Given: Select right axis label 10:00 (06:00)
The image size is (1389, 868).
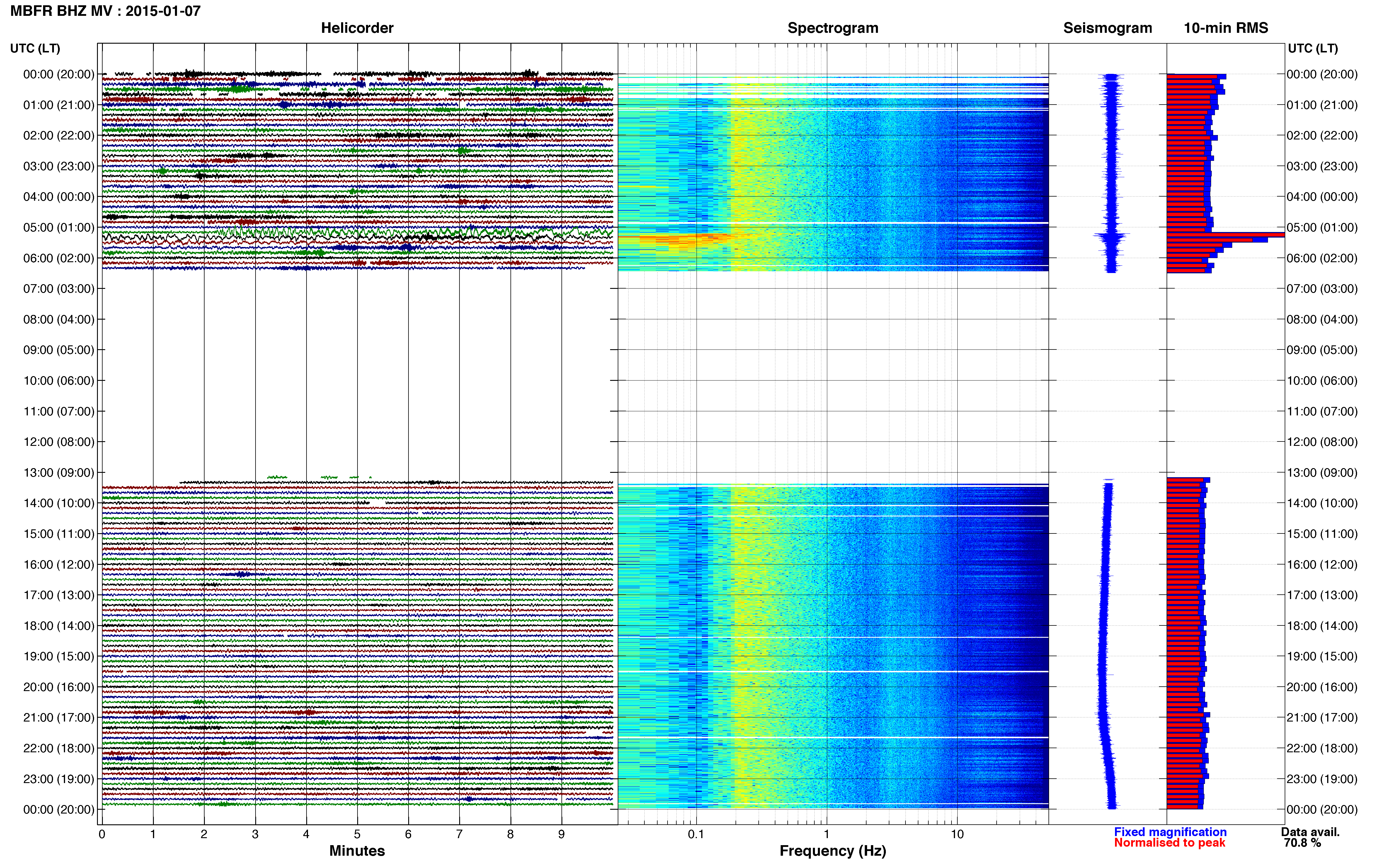Looking at the screenshot, I should tap(1322, 381).
